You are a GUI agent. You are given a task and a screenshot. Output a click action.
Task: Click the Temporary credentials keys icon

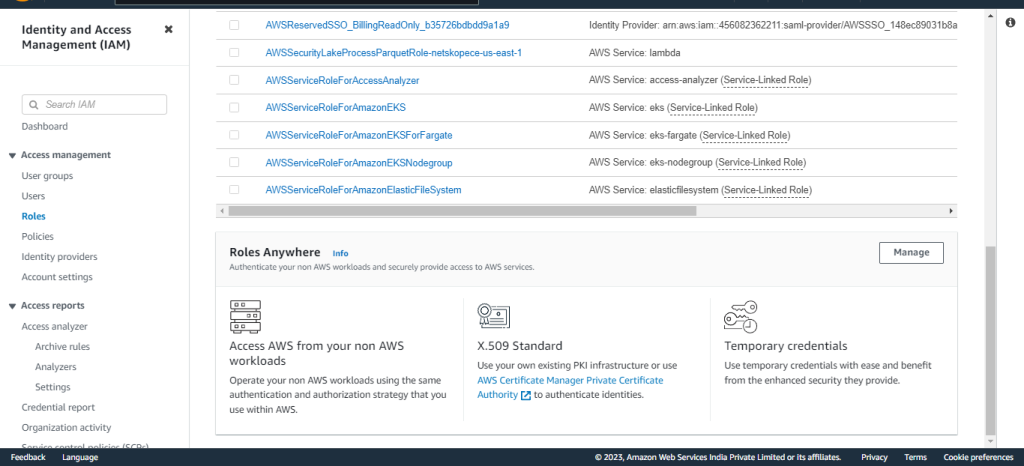[x=741, y=317]
